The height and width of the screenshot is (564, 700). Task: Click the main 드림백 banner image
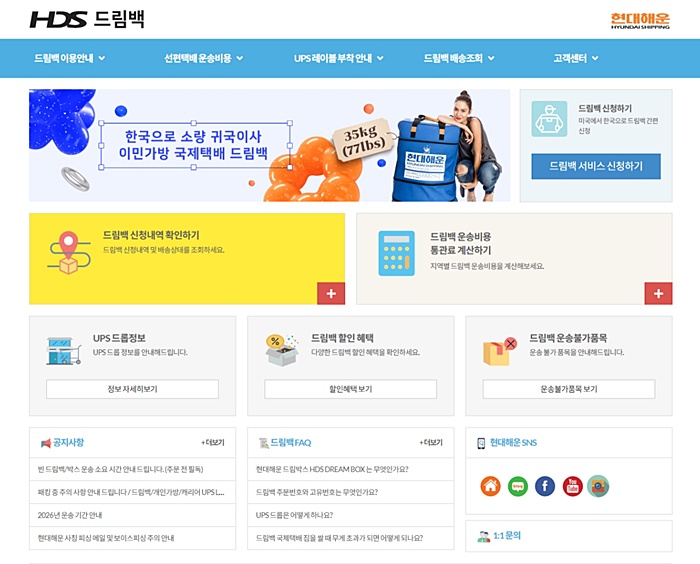270,145
